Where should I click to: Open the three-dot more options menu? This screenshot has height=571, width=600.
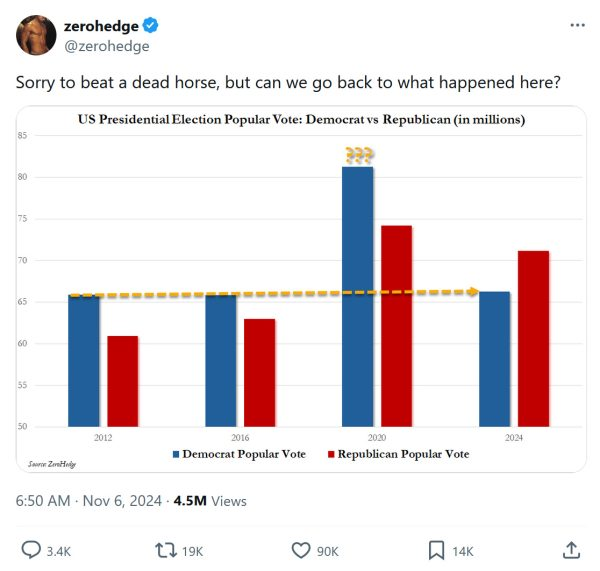point(577,26)
